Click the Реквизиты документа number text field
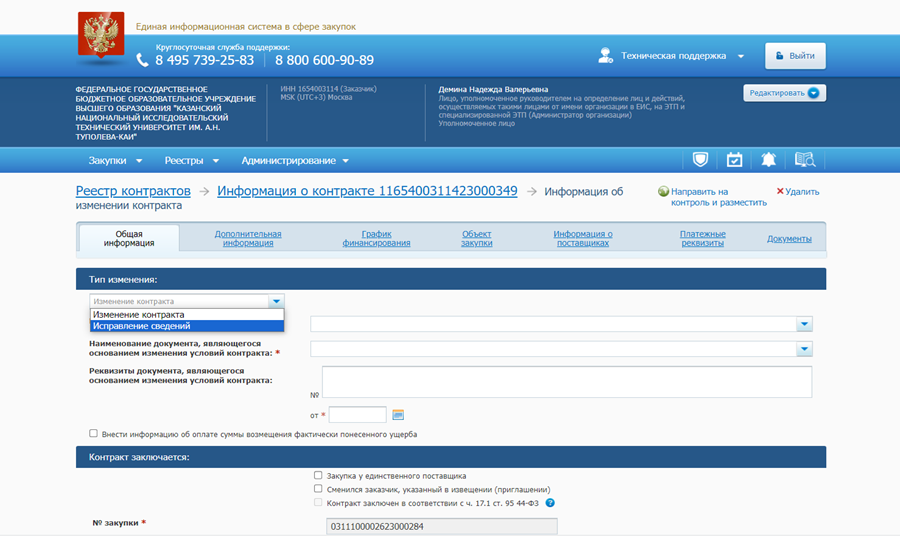This screenshot has width=900, height=537. tap(566, 382)
